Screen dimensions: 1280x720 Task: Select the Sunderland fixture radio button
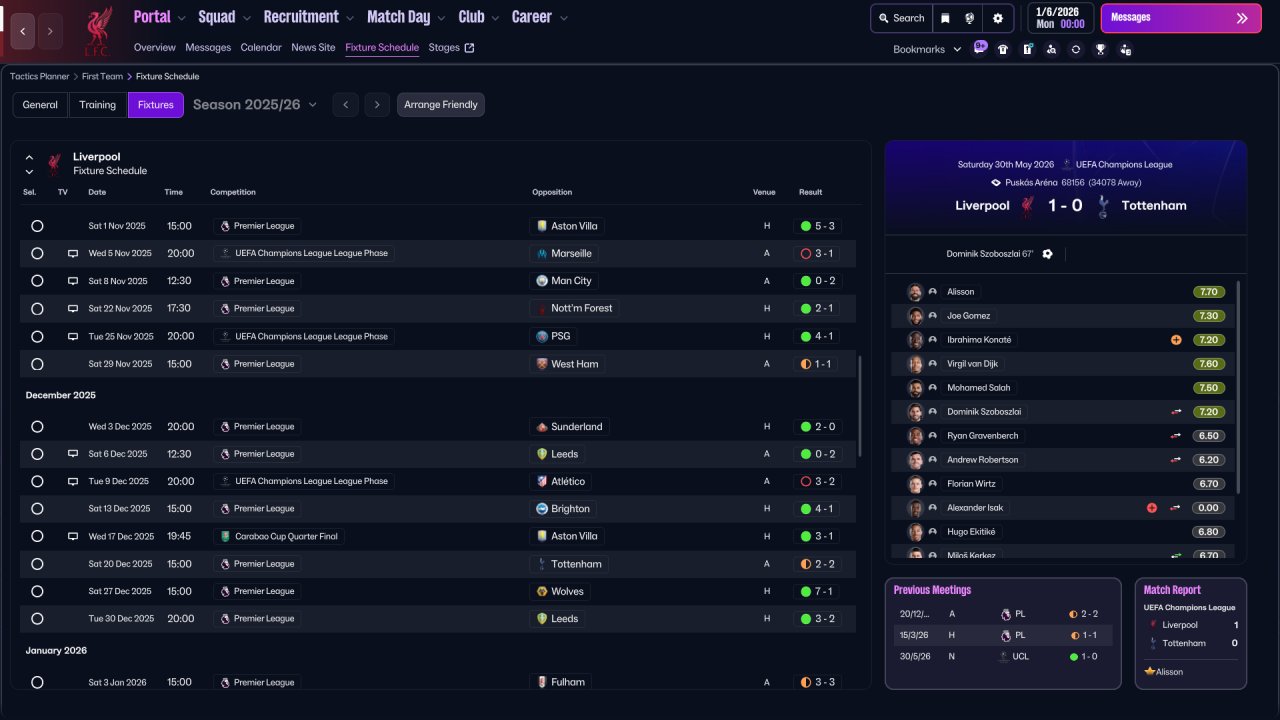tap(37, 427)
